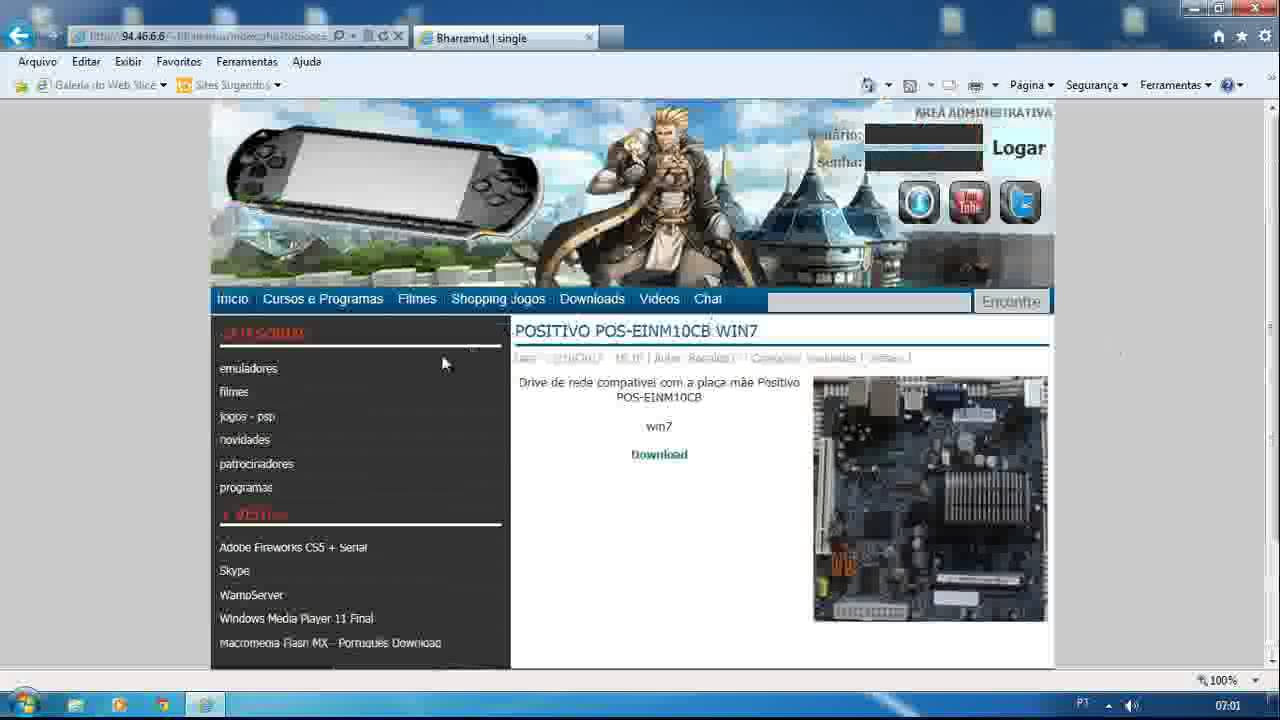Open Filmes in site navigation
The height and width of the screenshot is (720, 1280).
coord(417,299)
